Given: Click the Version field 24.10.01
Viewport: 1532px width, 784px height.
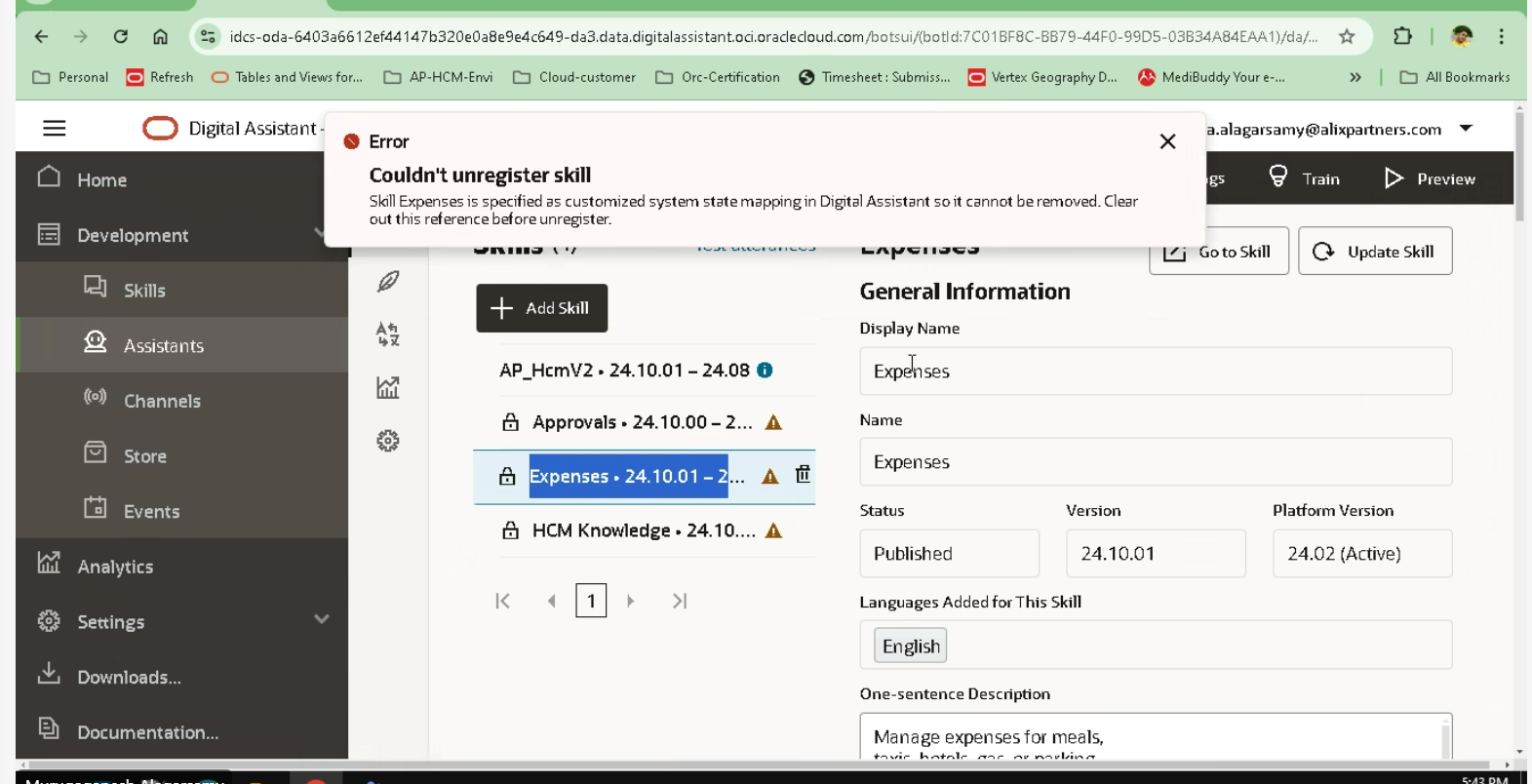Looking at the screenshot, I should point(1156,554).
